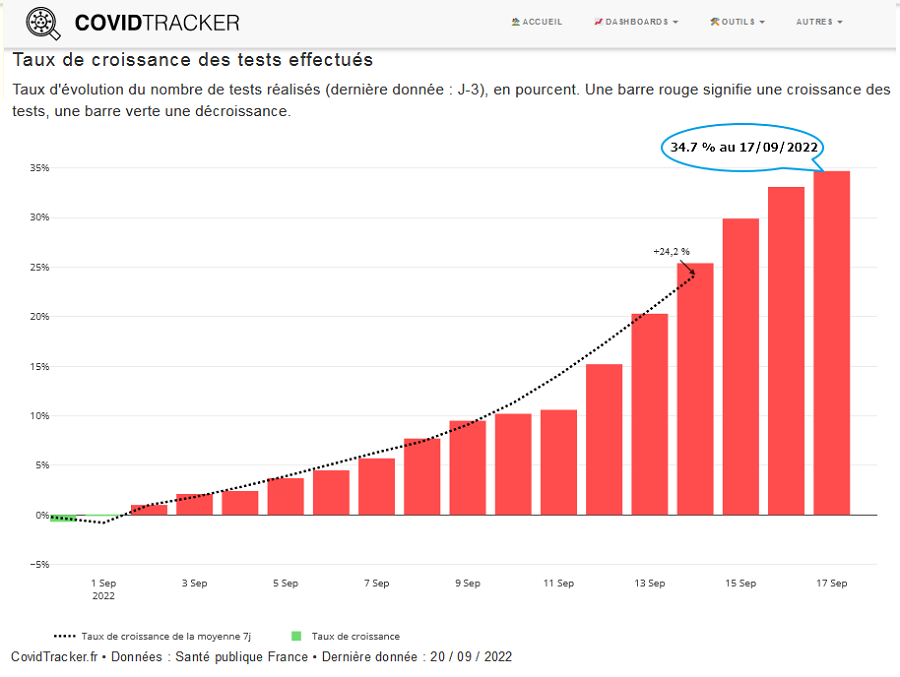The height and width of the screenshot is (677, 900).
Task: Select the Autres menu label
Action: [813, 22]
